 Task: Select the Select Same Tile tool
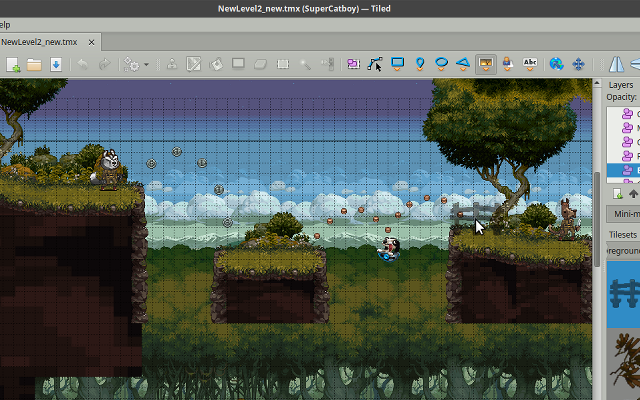pos(327,64)
